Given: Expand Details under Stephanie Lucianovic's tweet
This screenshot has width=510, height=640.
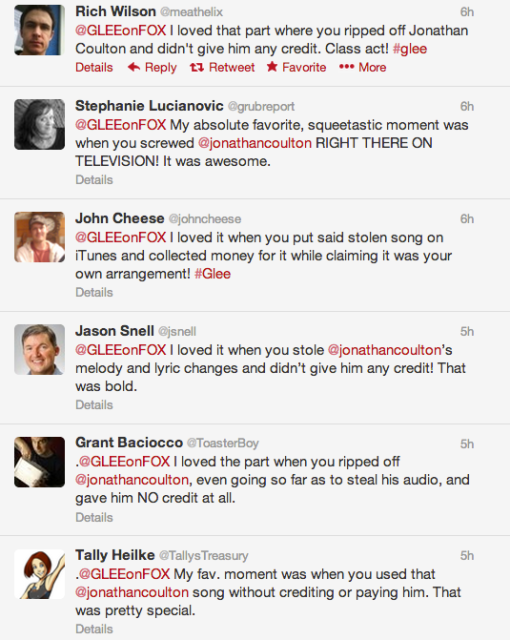Looking at the screenshot, I should (x=94, y=180).
